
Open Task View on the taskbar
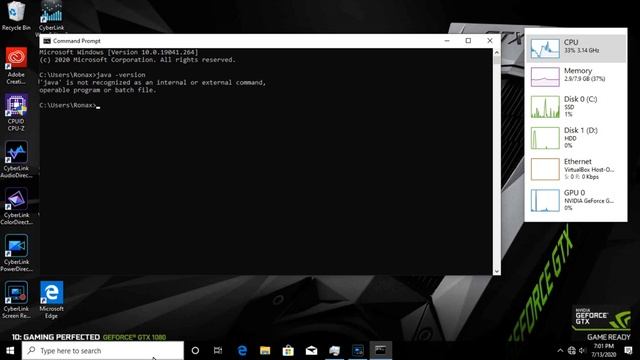tap(218, 351)
